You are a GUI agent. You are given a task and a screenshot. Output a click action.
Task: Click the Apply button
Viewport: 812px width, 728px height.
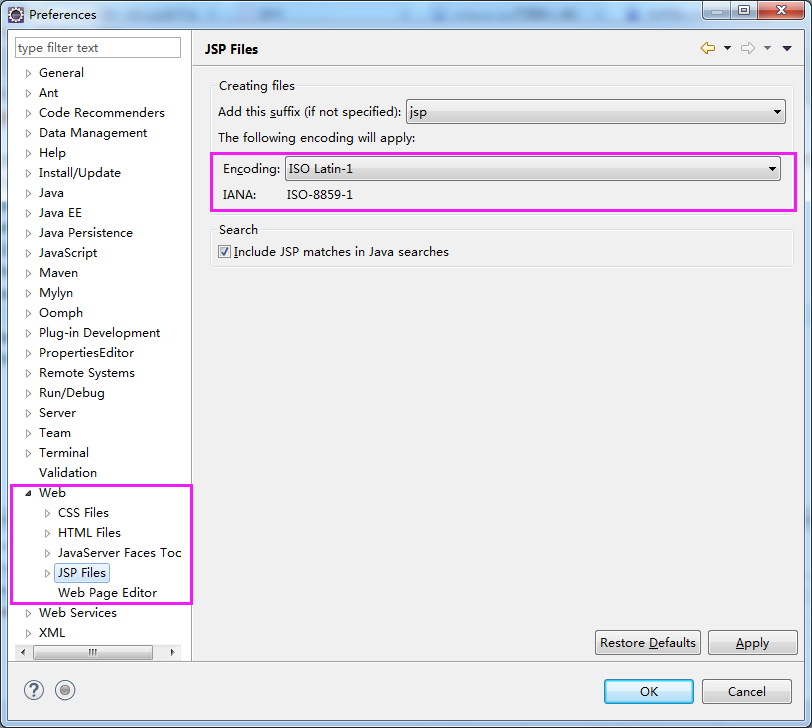pos(752,643)
